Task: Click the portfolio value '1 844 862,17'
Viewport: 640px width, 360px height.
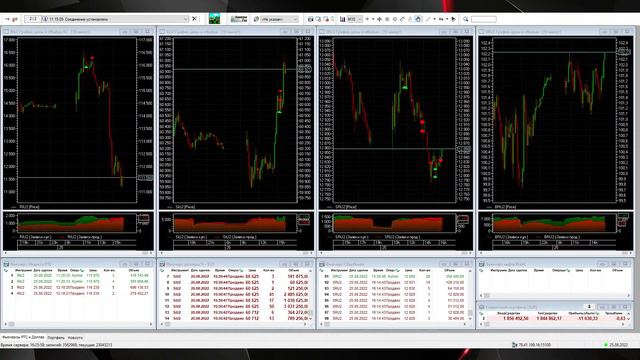Action: [x=549, y=318]
